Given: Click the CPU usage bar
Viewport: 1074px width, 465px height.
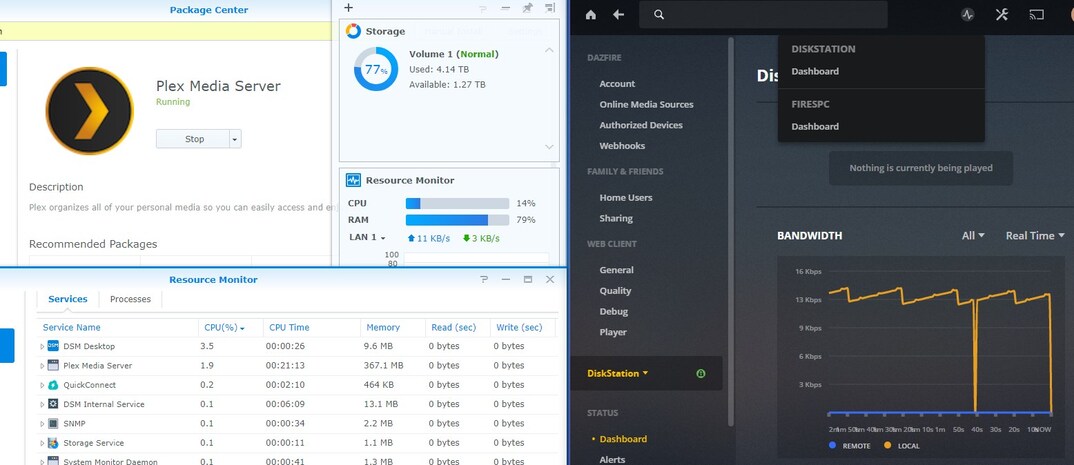Looking at the screenshot, I should point(458,203).
